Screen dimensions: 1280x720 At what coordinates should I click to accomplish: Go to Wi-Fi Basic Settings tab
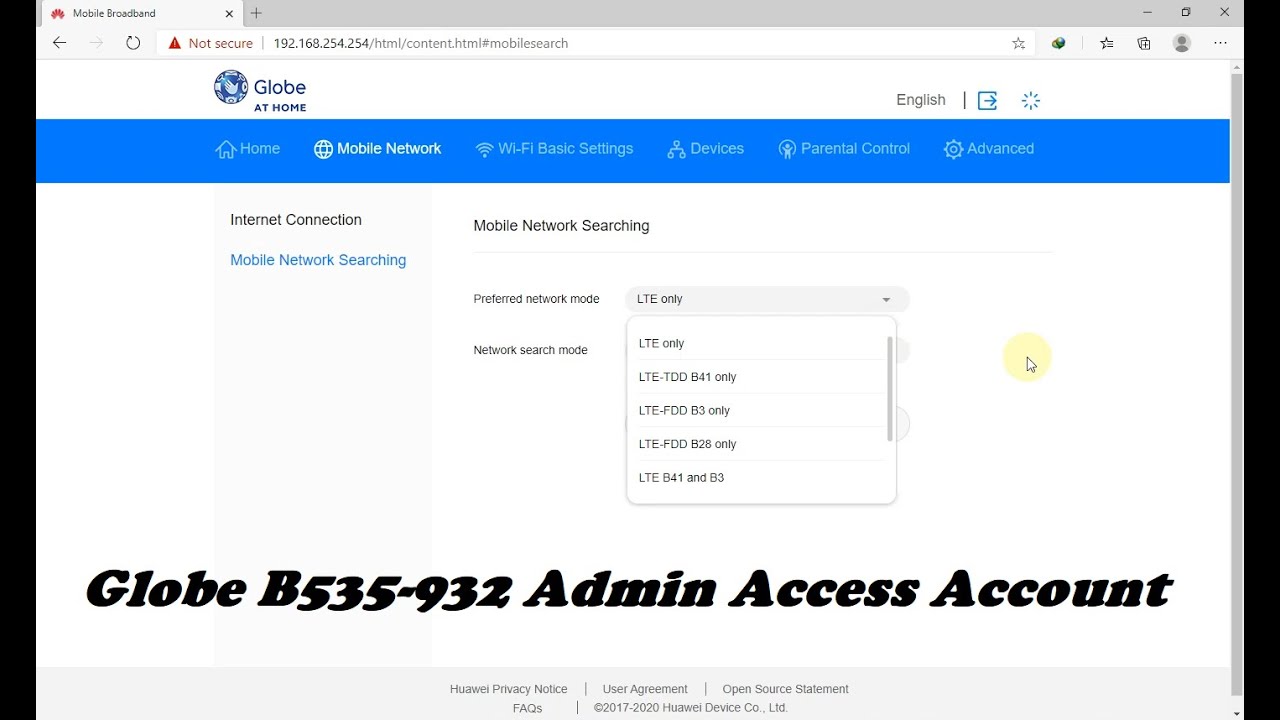point(554,149)
